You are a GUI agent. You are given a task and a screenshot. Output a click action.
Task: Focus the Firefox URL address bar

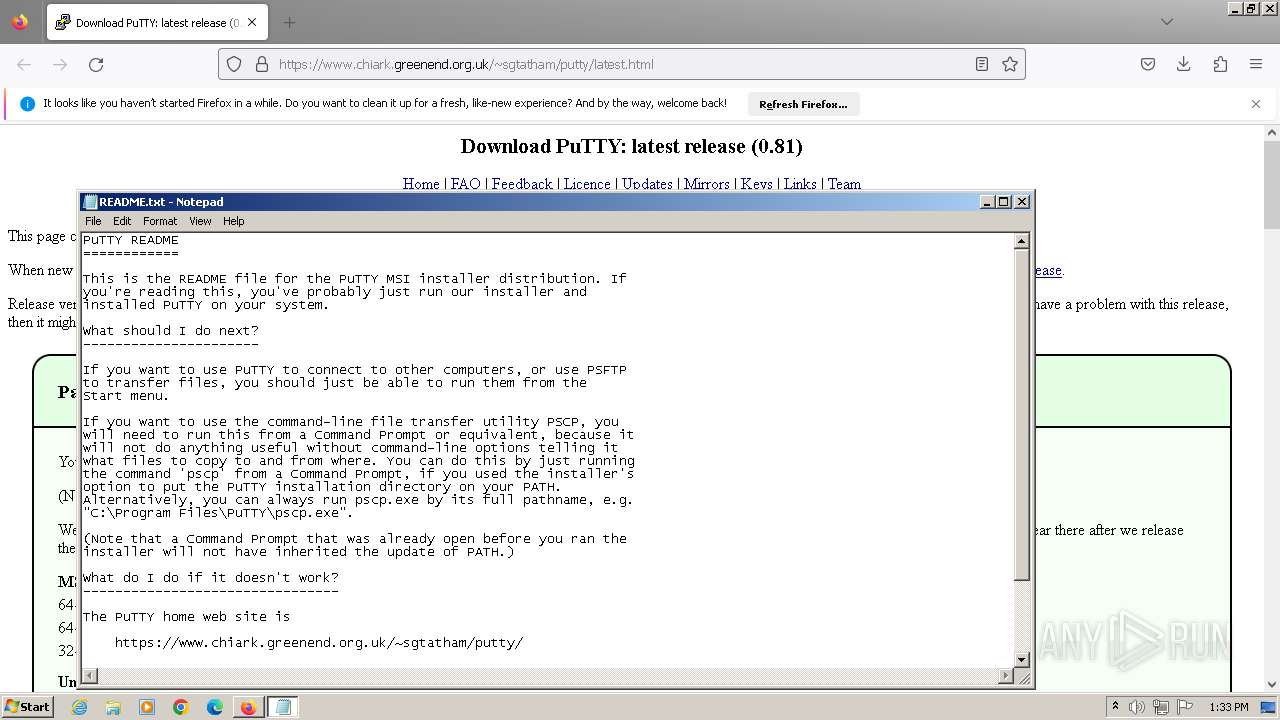(620, 64)
